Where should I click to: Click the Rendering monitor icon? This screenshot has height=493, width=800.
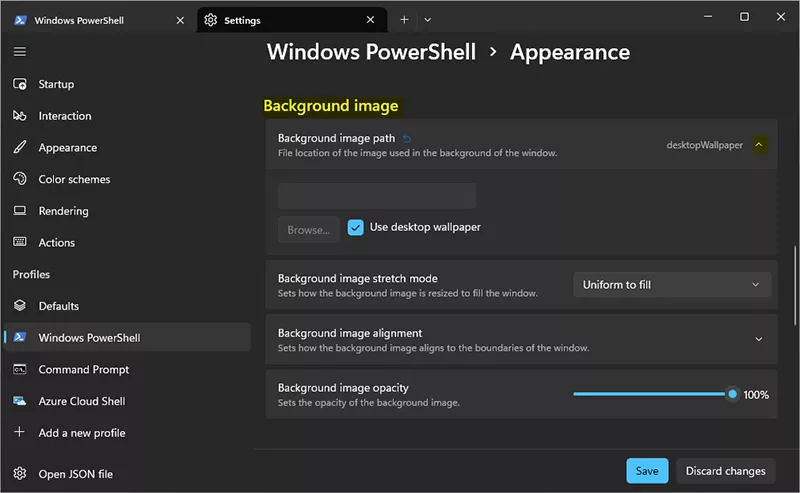[x=19, y=211]
